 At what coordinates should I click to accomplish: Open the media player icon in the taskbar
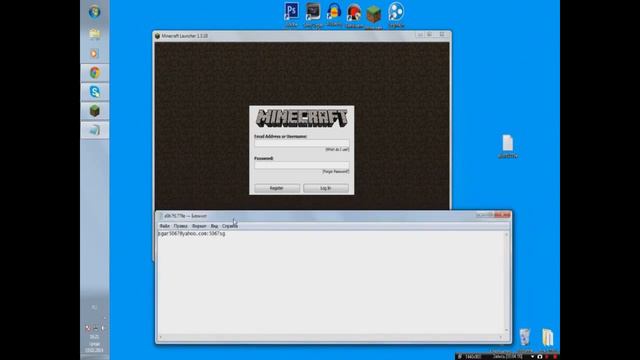[x=95, y=53]
